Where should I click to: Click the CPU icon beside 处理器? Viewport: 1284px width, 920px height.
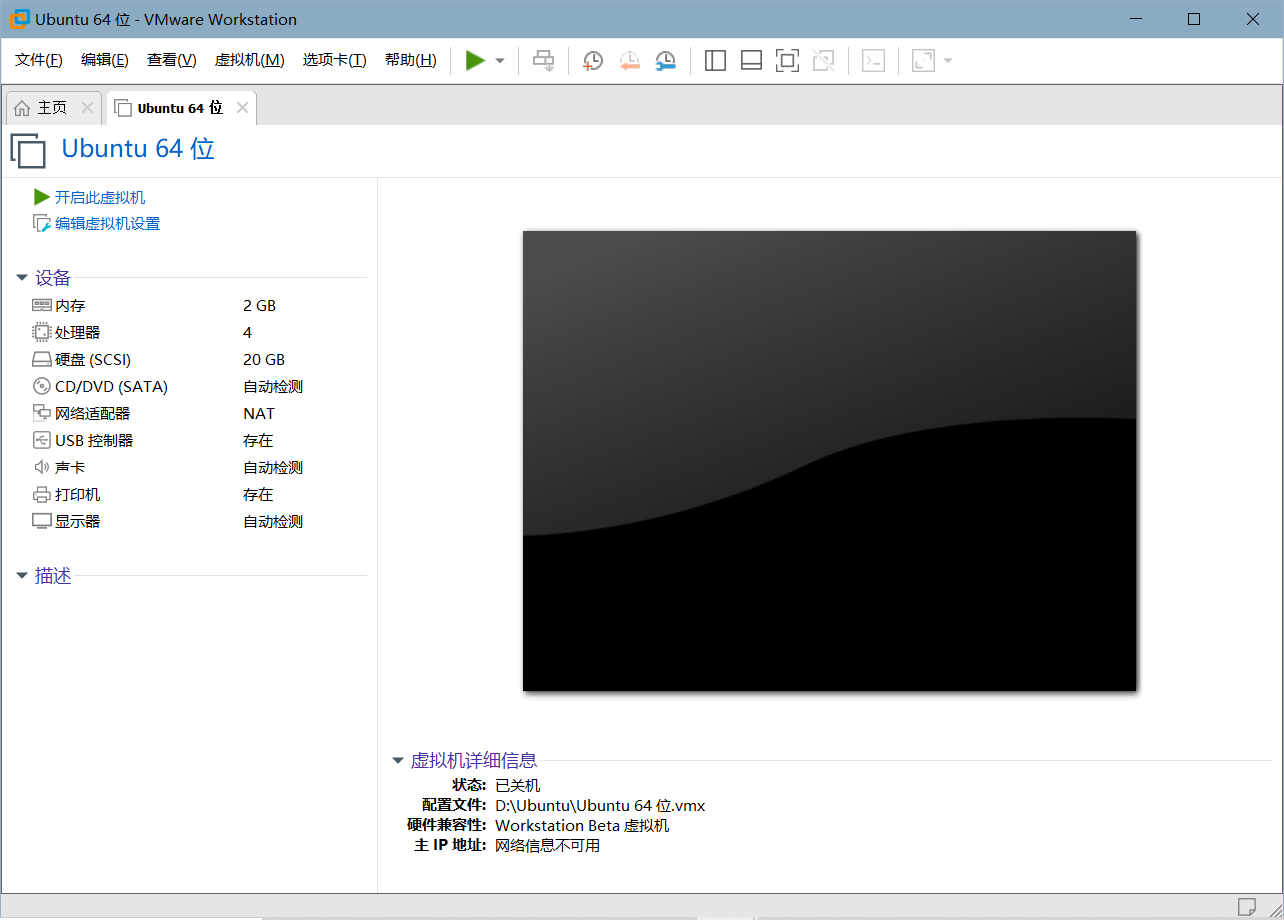(41, 332)
